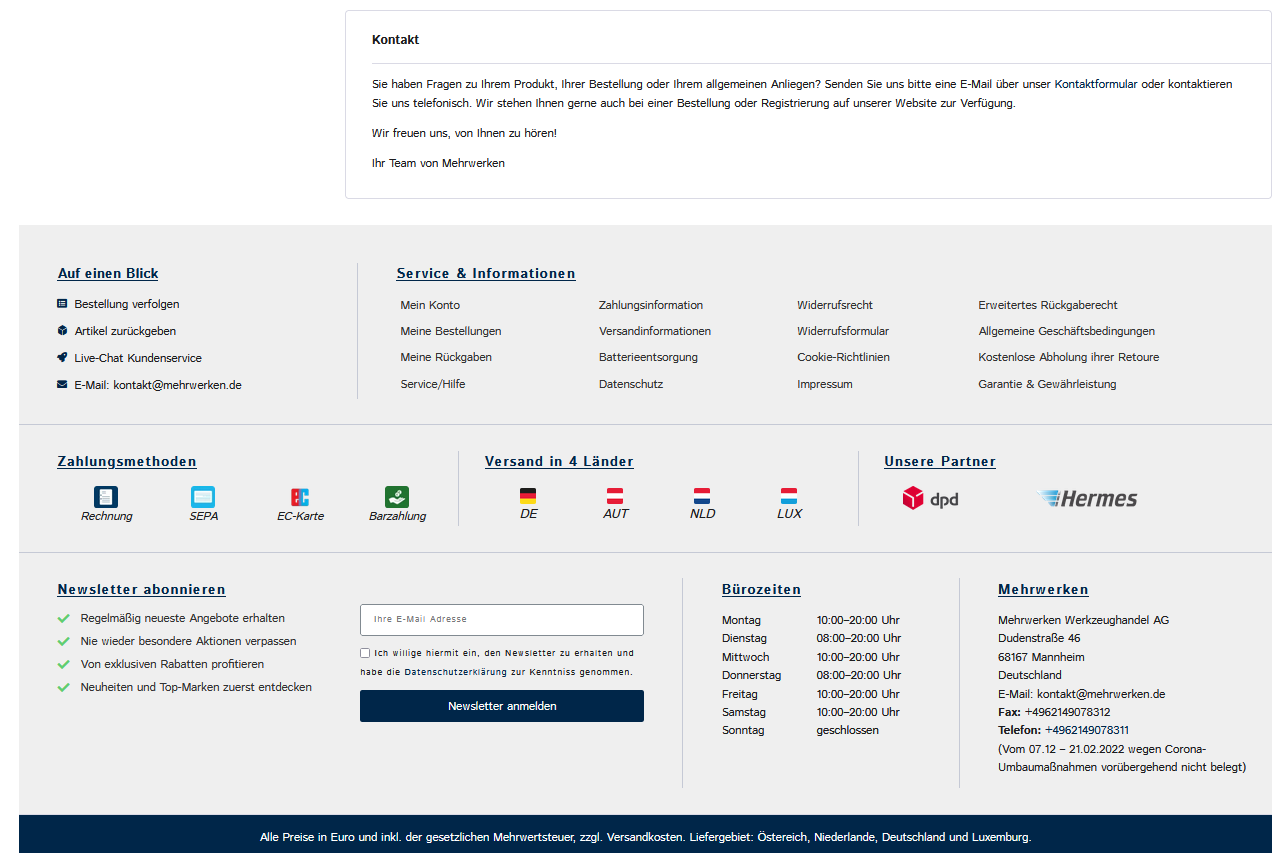This screenshot has width=1276, height=853.
Task: Click the EC-Karte payment icon
Action: point(300,497)
